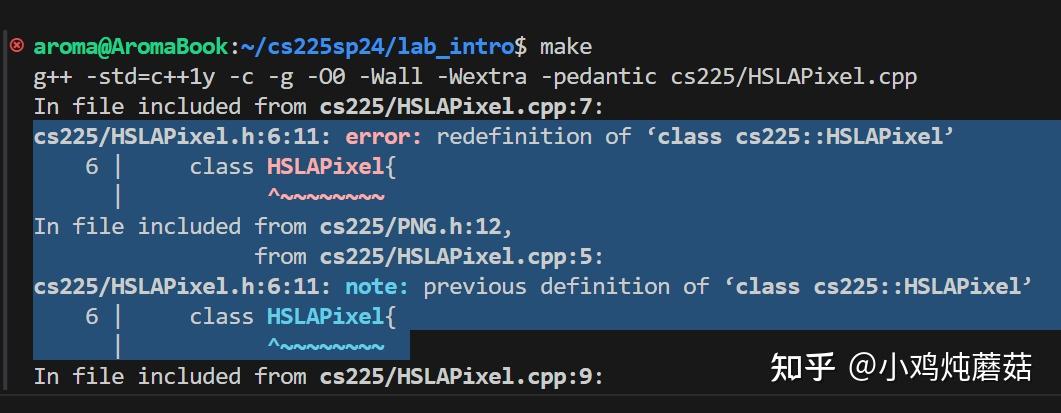This screenshot has width=1061, height=413.
Task: Open the cs225/HSLAPixel.cpp:9 file link
Action: click(462, 377)
